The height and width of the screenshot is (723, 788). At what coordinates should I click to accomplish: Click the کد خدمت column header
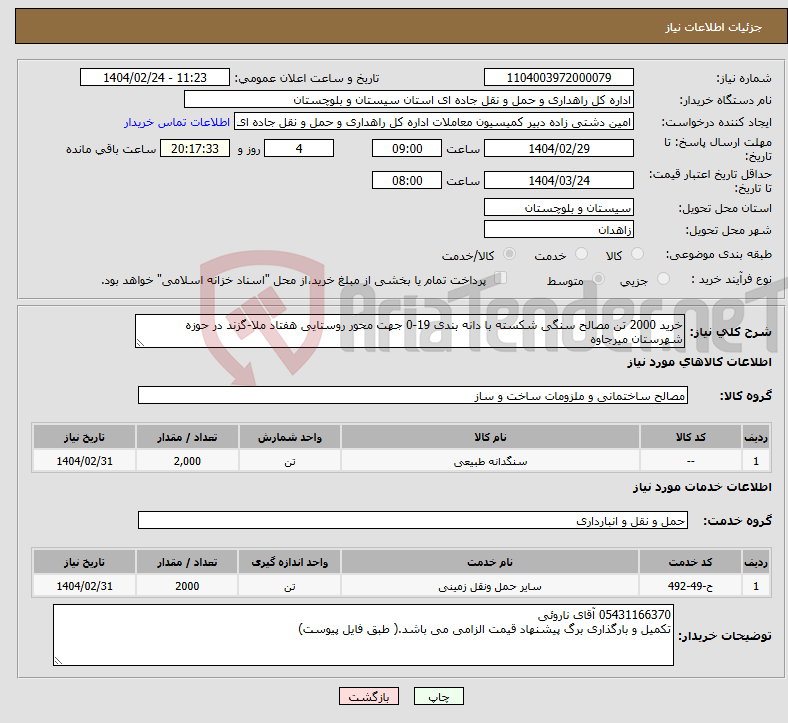point(690,562)
